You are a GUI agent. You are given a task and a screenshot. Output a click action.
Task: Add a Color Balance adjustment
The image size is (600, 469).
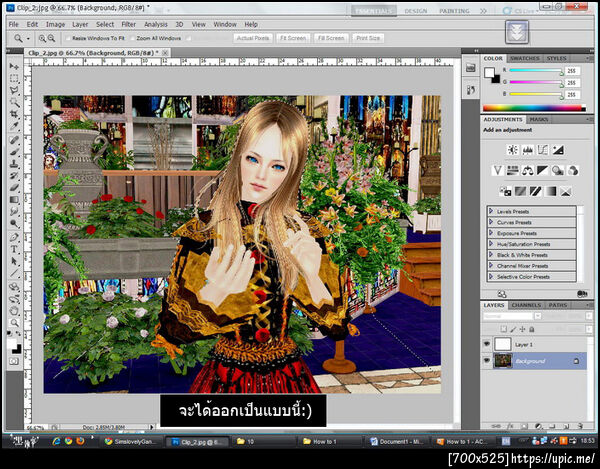[528, 170]
